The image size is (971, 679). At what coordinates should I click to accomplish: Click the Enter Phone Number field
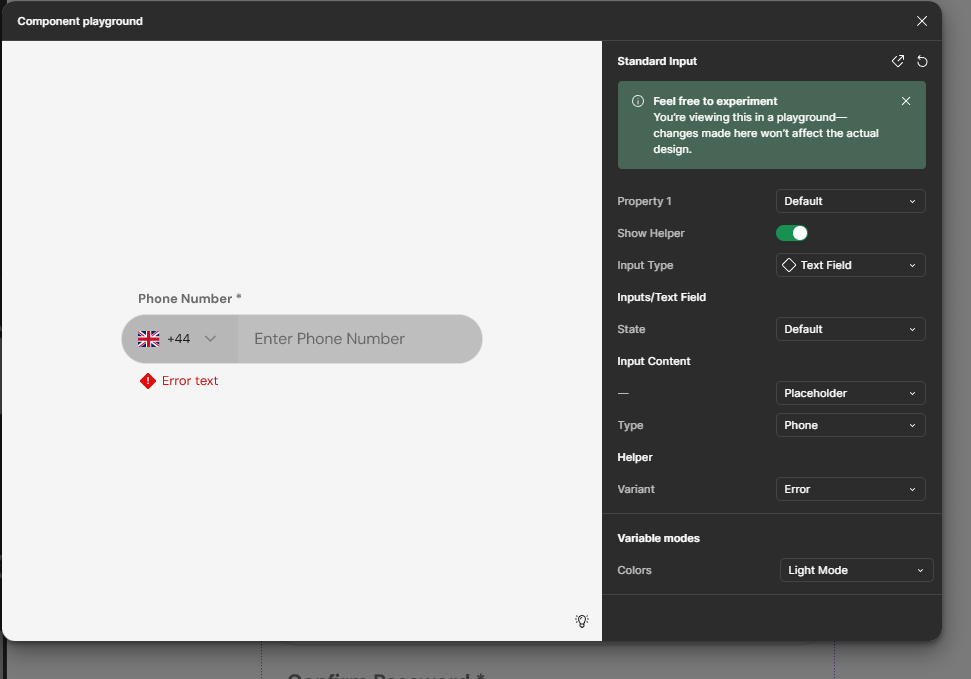coord(360,339)
